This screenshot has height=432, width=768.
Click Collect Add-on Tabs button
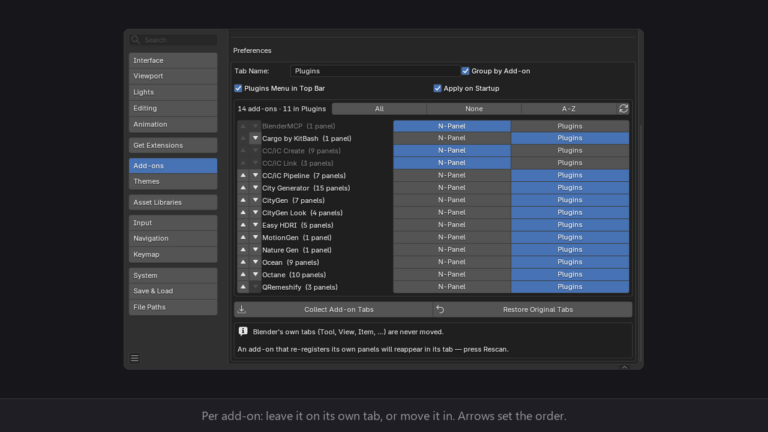(x=334, y=310)
